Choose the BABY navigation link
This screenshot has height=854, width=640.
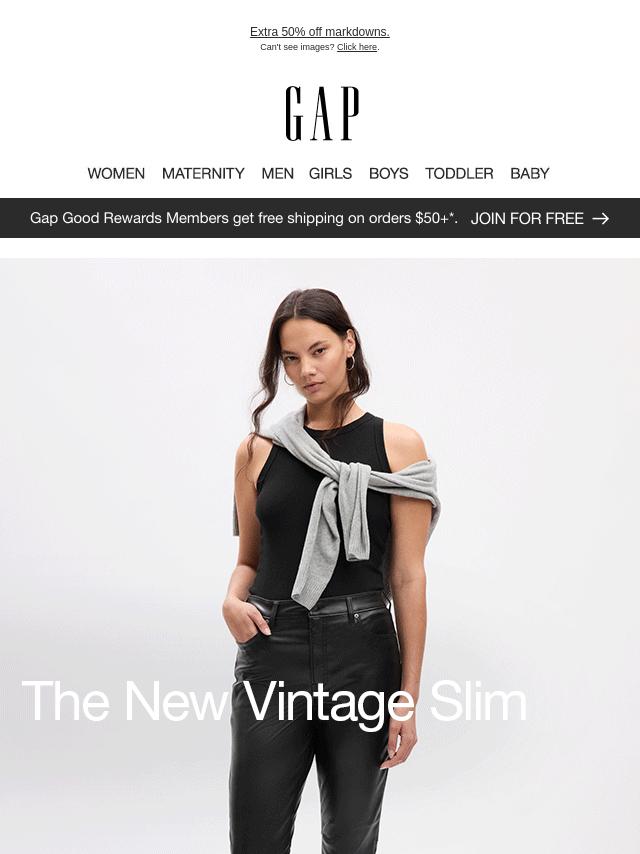point(529,173)
